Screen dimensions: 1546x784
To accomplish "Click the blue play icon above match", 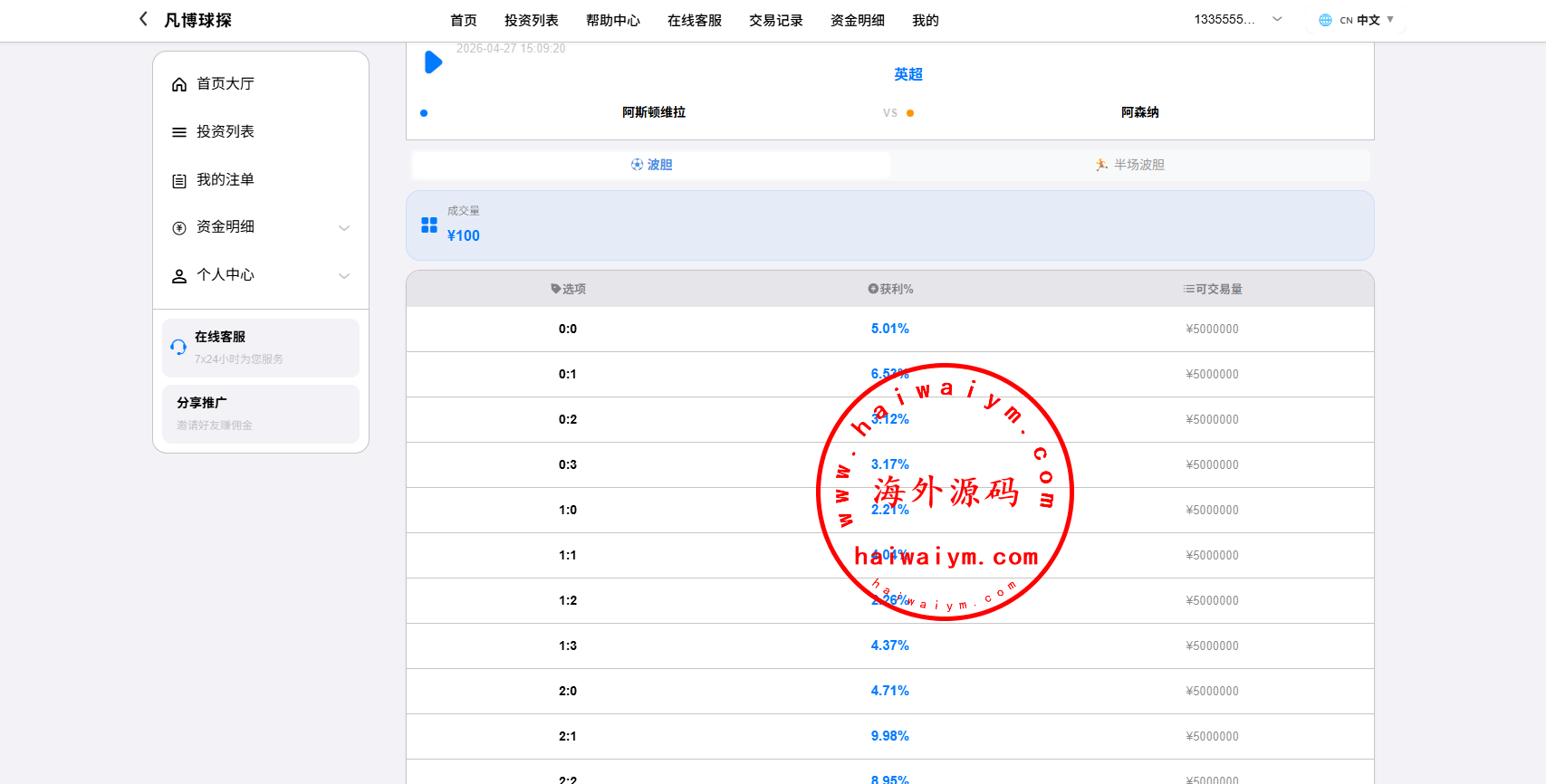I will click(433, 62).
